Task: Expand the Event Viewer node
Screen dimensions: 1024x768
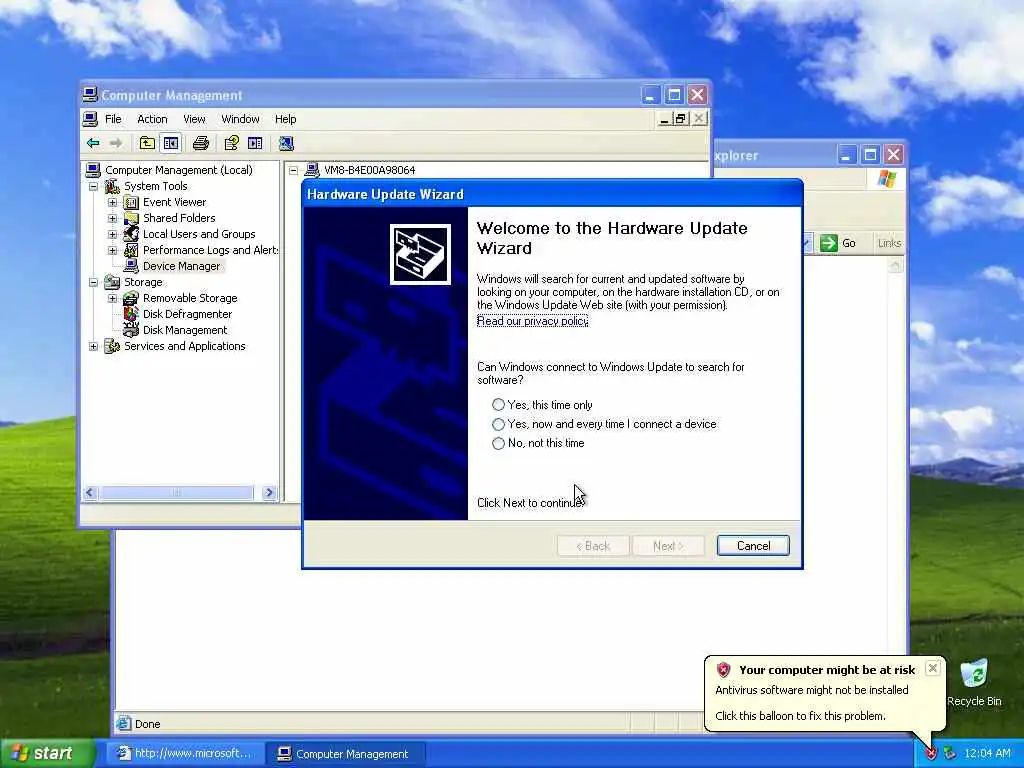Action: point(112,202)
